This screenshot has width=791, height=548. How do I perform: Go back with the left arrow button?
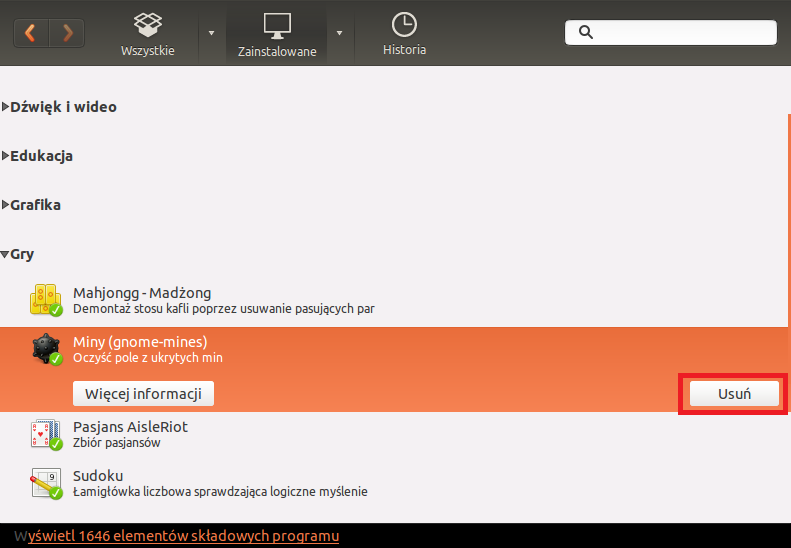[x=31, y=33]
